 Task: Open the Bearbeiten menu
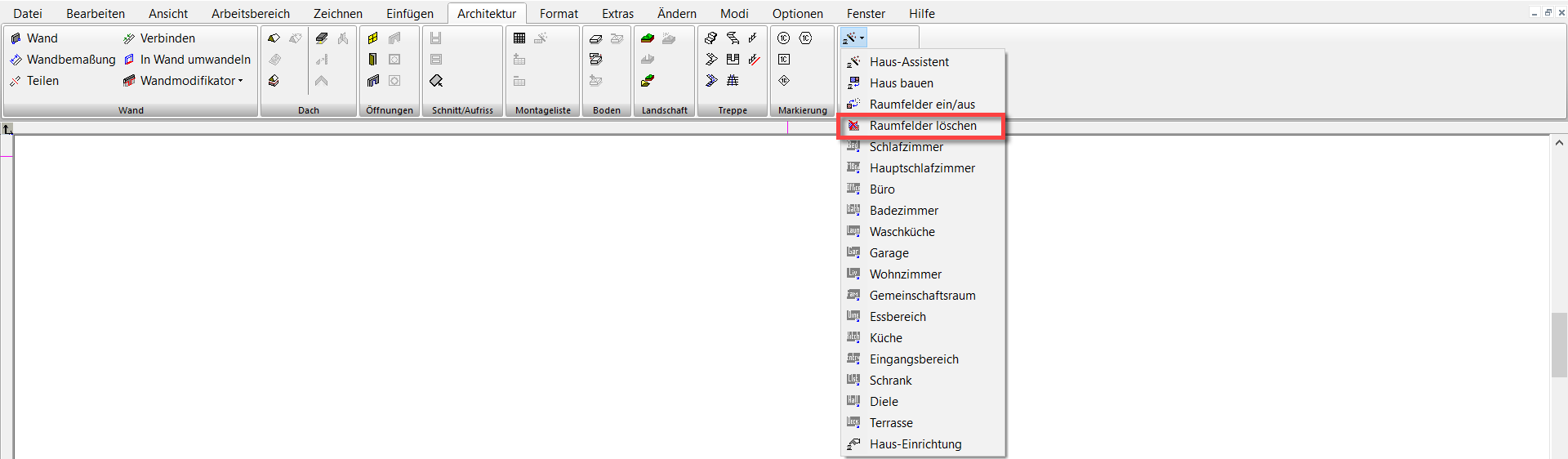96,14
